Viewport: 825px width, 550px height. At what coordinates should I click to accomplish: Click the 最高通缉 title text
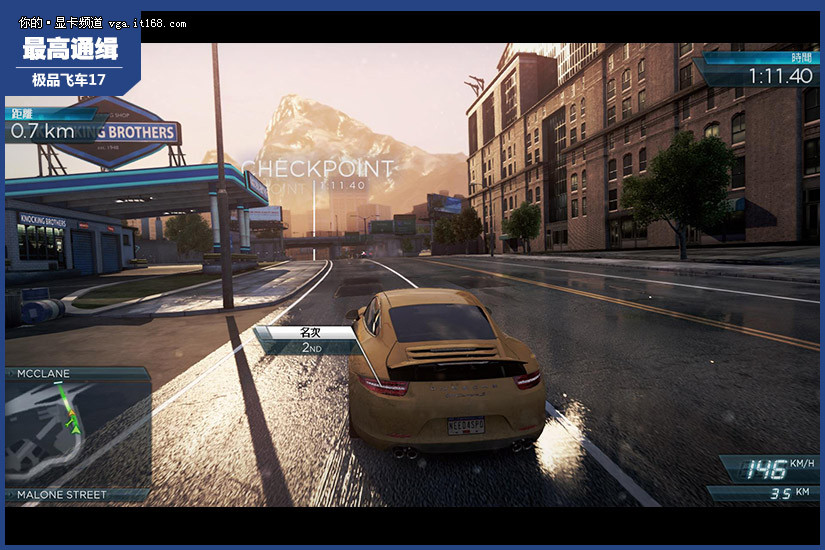[x=70, y=49]
